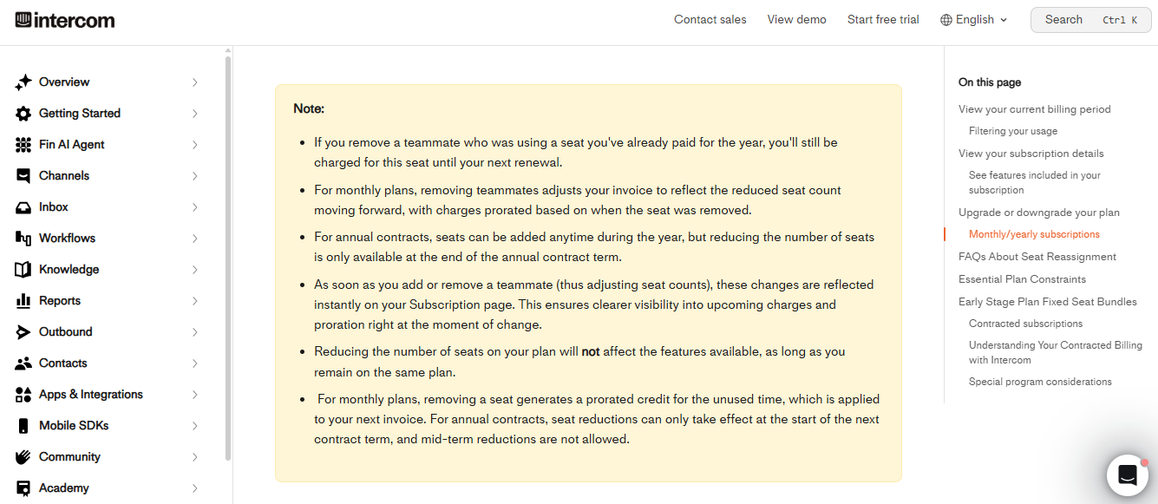Image resolution: width=1158 pixels, height=504 pixels.
Task: Expand the Apps & Integrations chevron
Action: pos(195,395)
